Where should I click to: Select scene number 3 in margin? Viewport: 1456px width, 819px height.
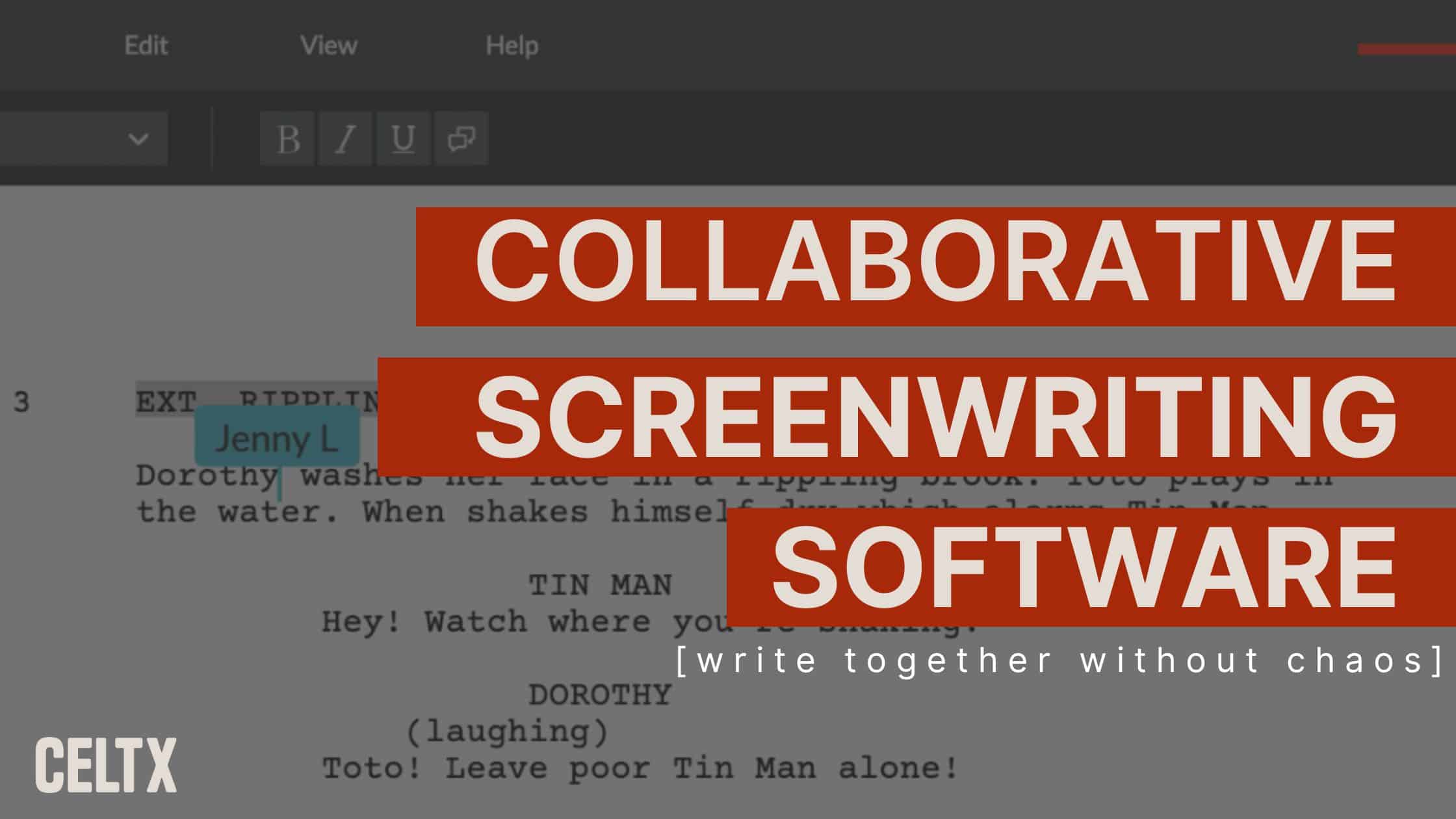coord(21,402)
